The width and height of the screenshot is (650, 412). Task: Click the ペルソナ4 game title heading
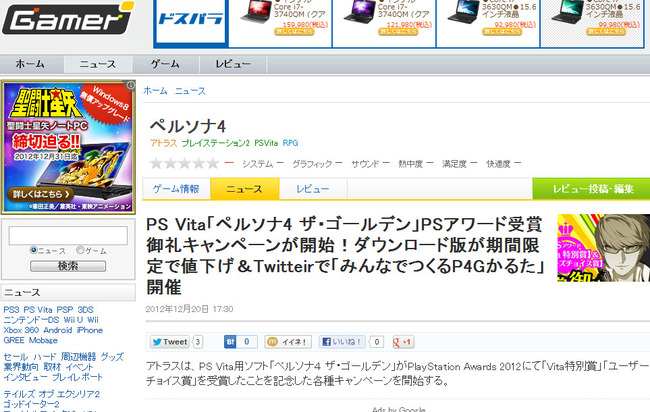coord(188,126)
